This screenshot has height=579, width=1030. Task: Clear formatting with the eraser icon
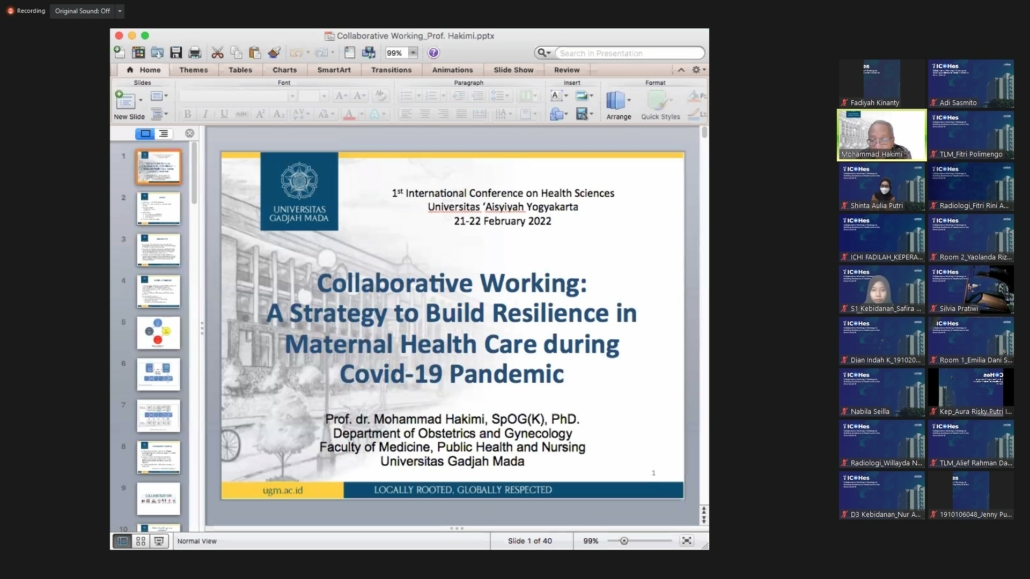click(380, 96)
